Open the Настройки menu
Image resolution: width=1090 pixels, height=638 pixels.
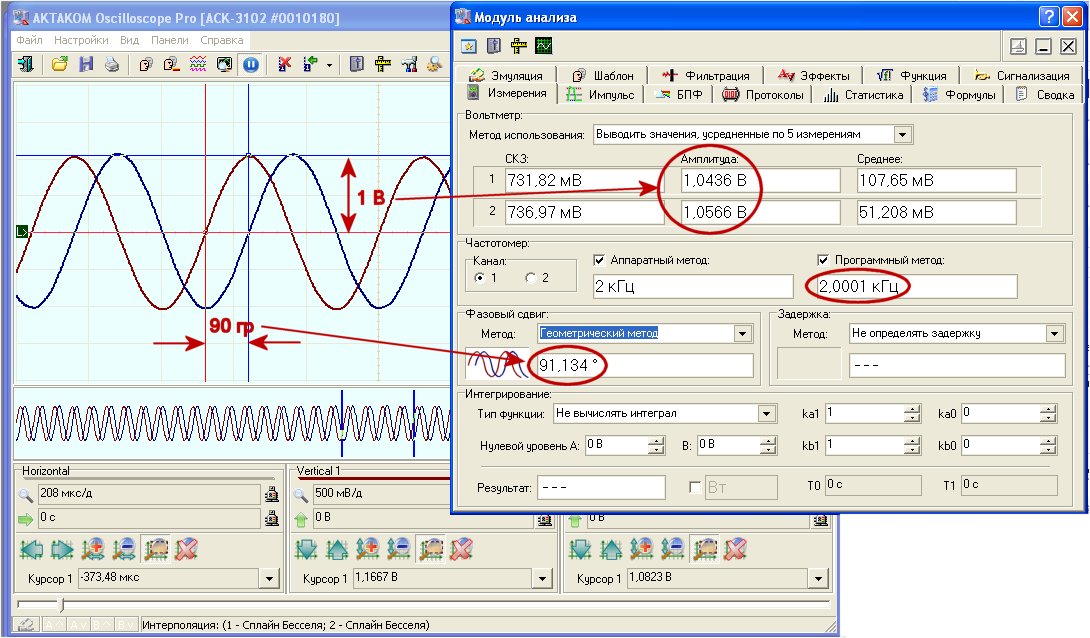(81, 40)
